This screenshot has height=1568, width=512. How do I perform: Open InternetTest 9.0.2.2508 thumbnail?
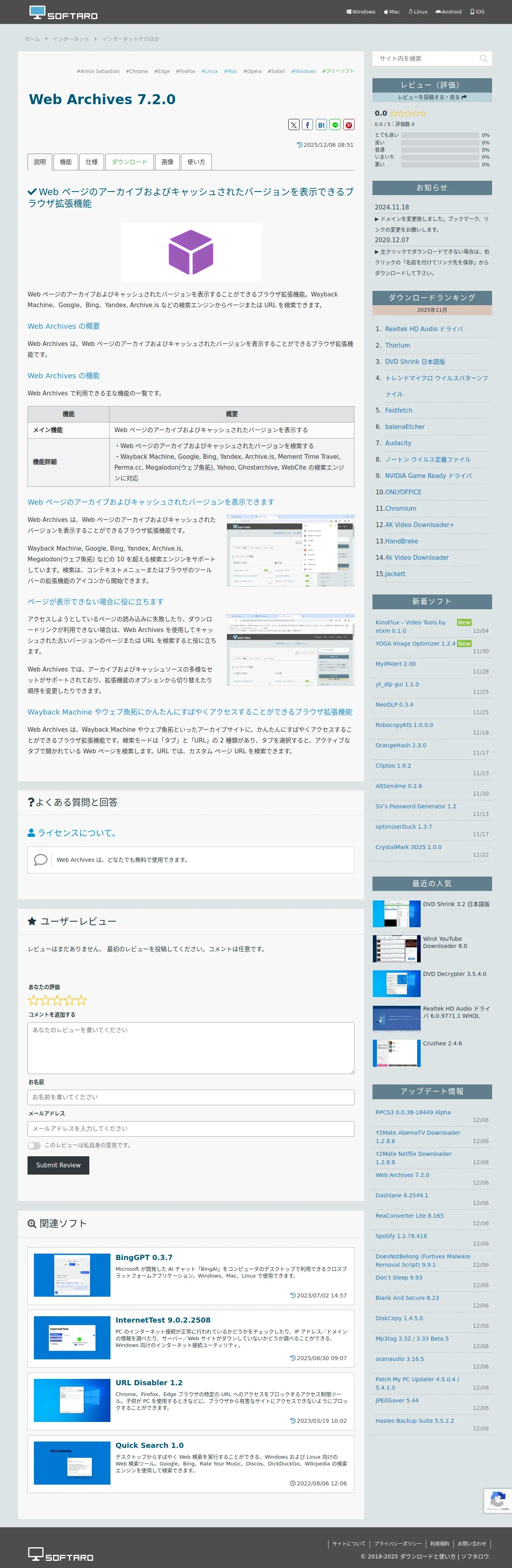click(72, 1337)
